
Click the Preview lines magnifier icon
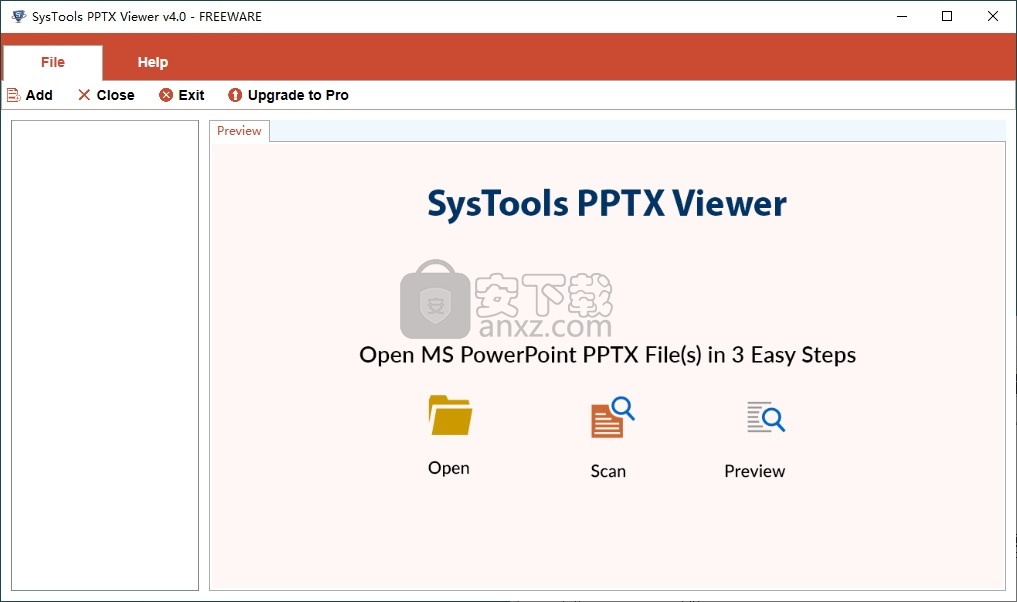coord(766,417)
